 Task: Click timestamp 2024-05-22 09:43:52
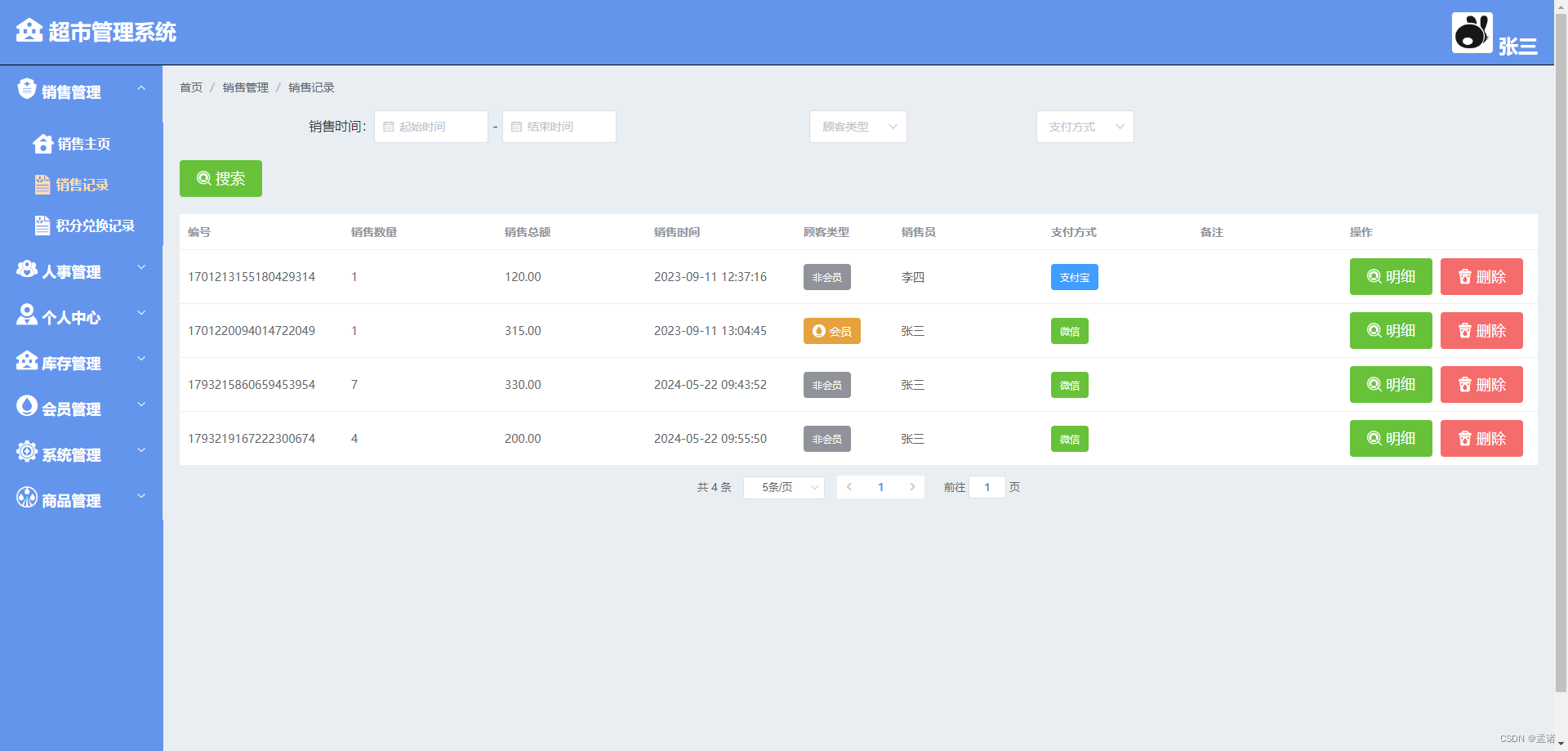pyautogui.click(x=710, y=385)
